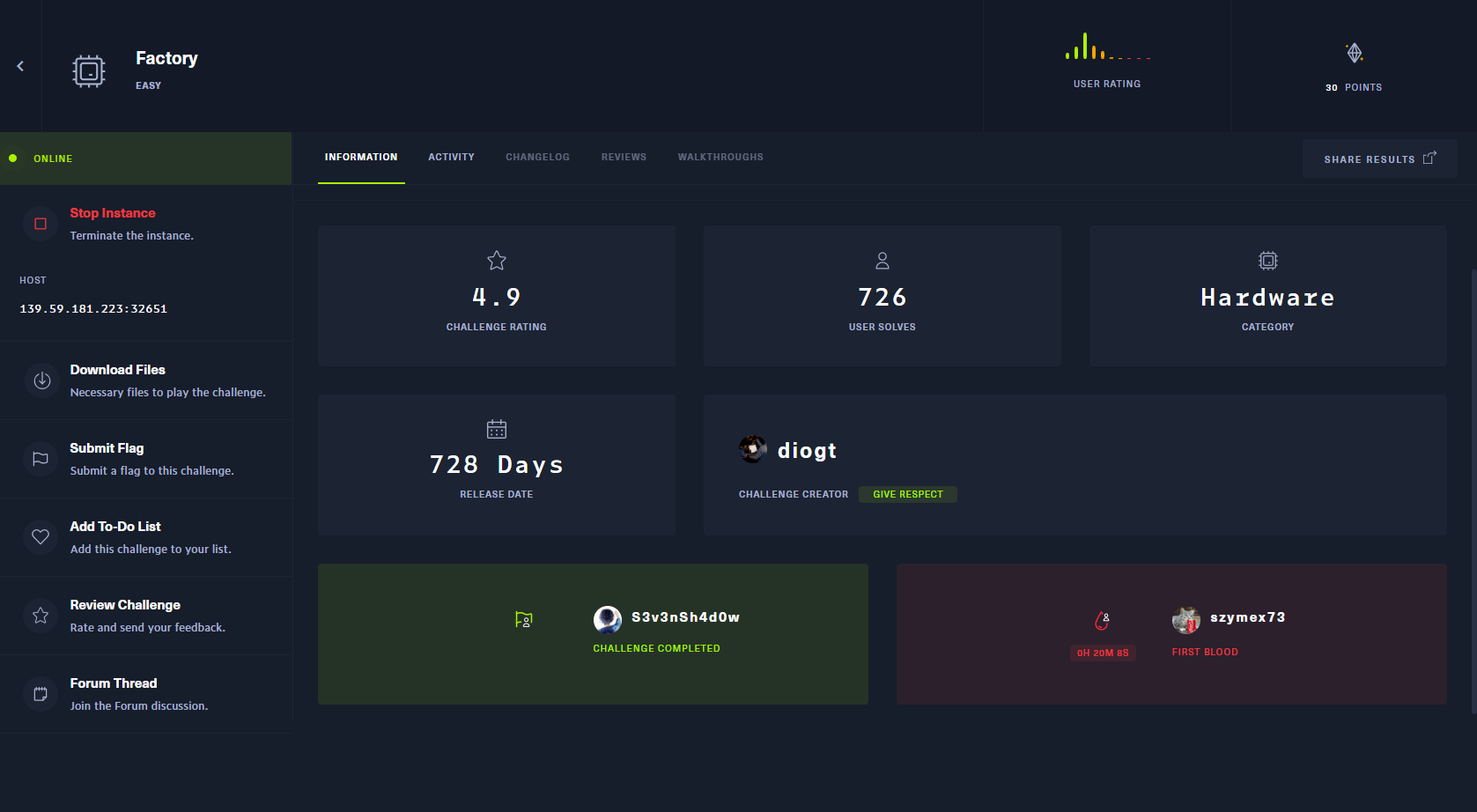Click the Give Respect button
Screen dimensions: 1477x812
[908, 495]
